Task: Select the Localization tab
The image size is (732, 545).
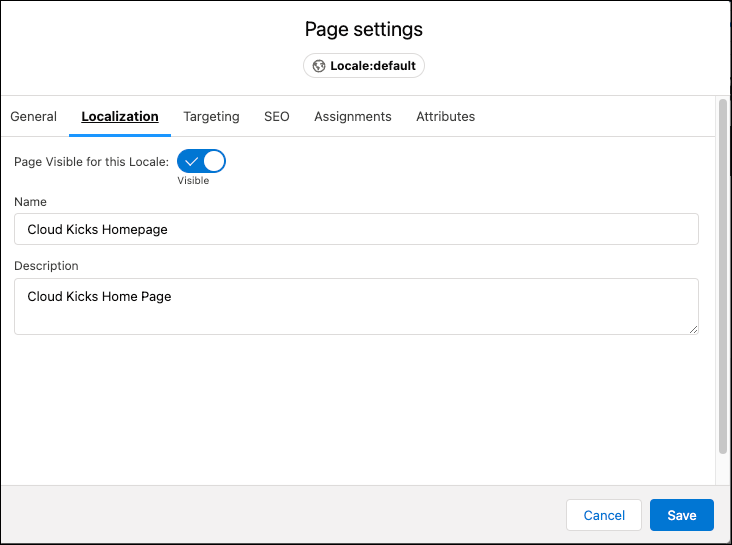Action: click(x=120, y=116)
